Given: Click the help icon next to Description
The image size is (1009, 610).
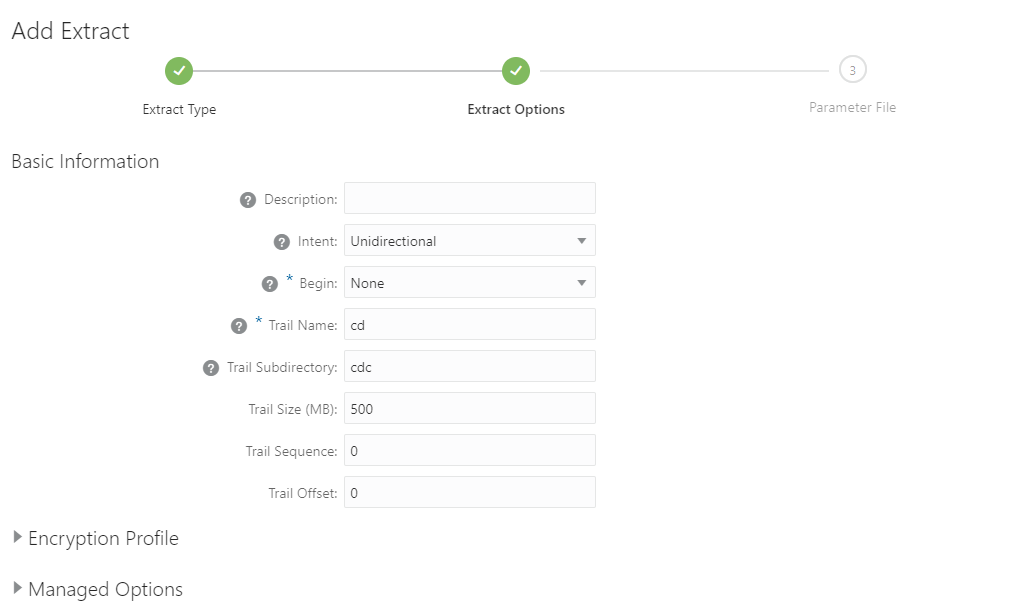Looking at the screenshot, I should (x=248, y=200).
